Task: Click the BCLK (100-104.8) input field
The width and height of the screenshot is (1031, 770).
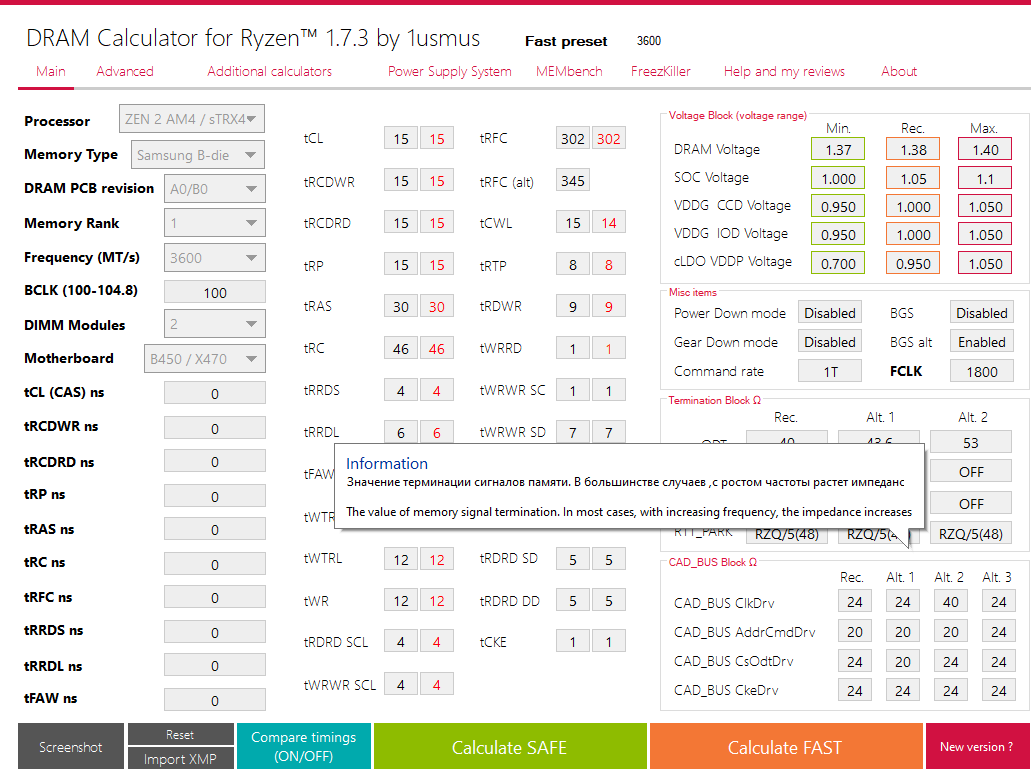Action: (215, 293)
